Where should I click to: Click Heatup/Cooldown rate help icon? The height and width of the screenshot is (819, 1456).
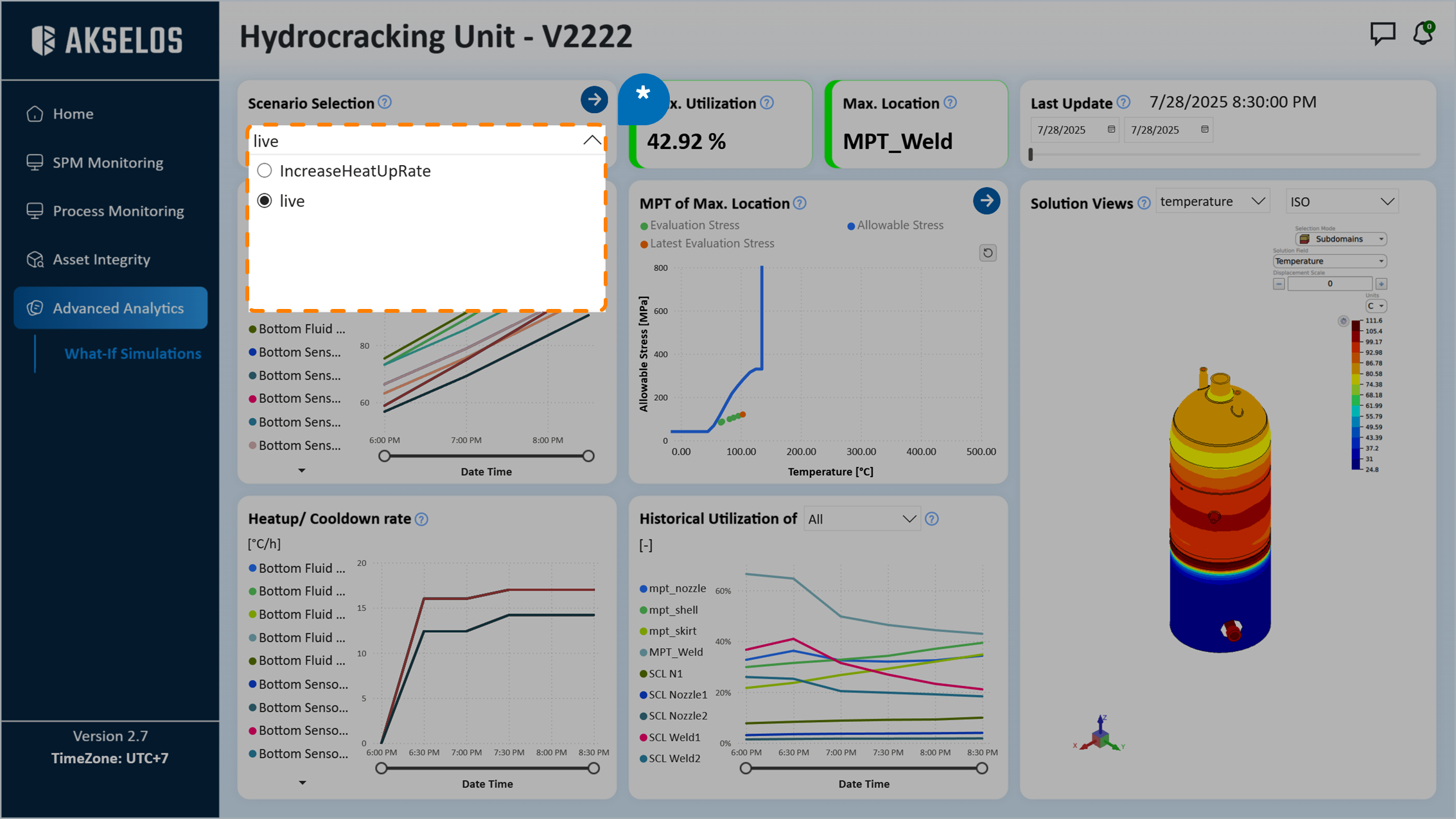click(421, 519)
